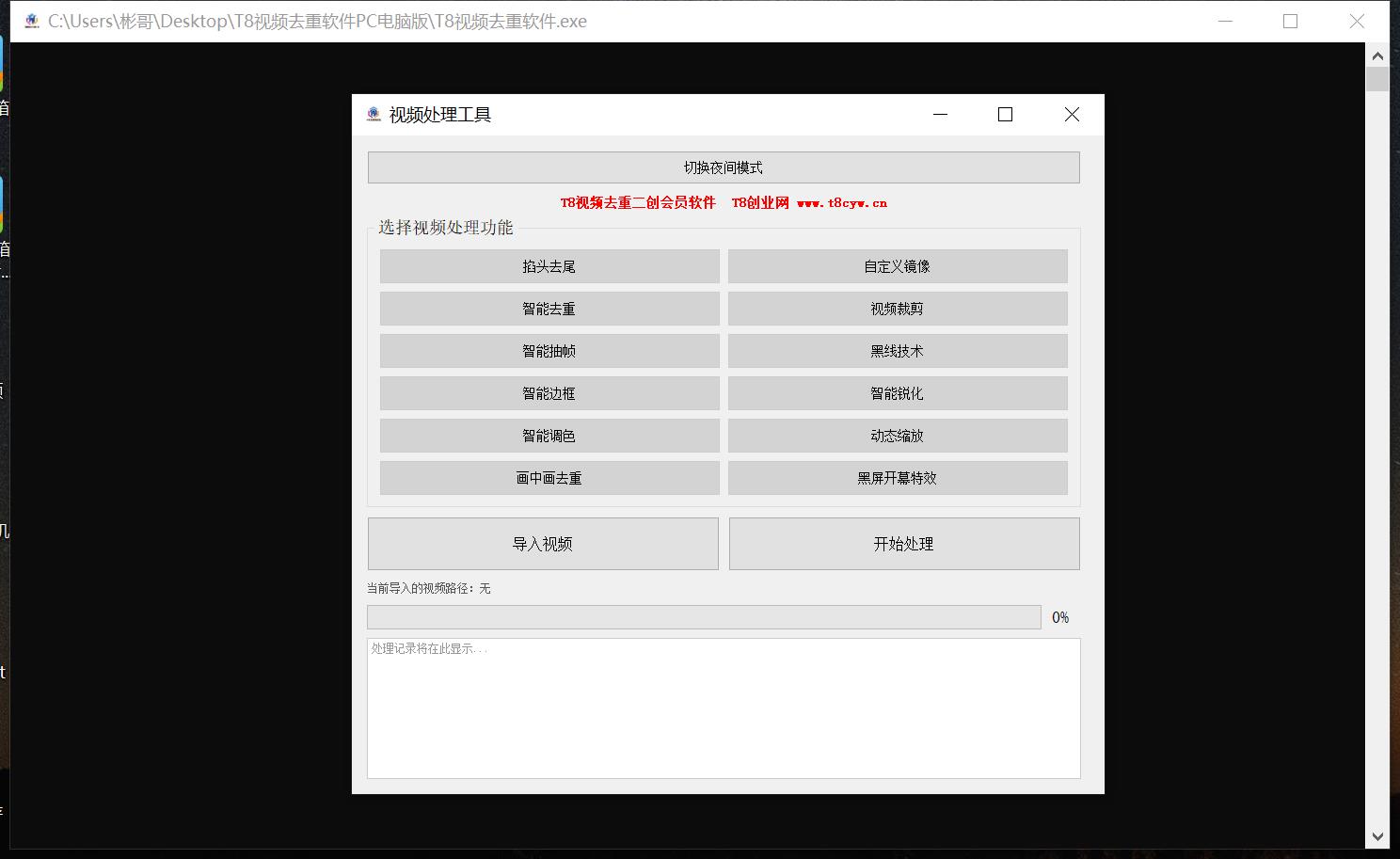The image size is (1400, 859).
Task: Select 智能调色 processing
Action: [x=549, y=436]
